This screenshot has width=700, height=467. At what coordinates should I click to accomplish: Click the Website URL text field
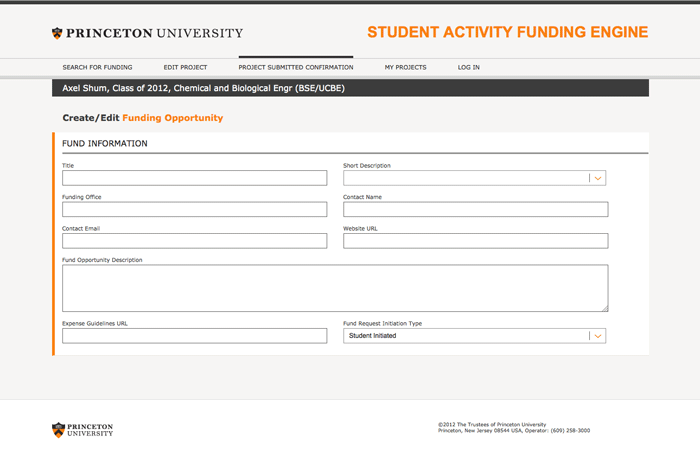click(475, 241)
